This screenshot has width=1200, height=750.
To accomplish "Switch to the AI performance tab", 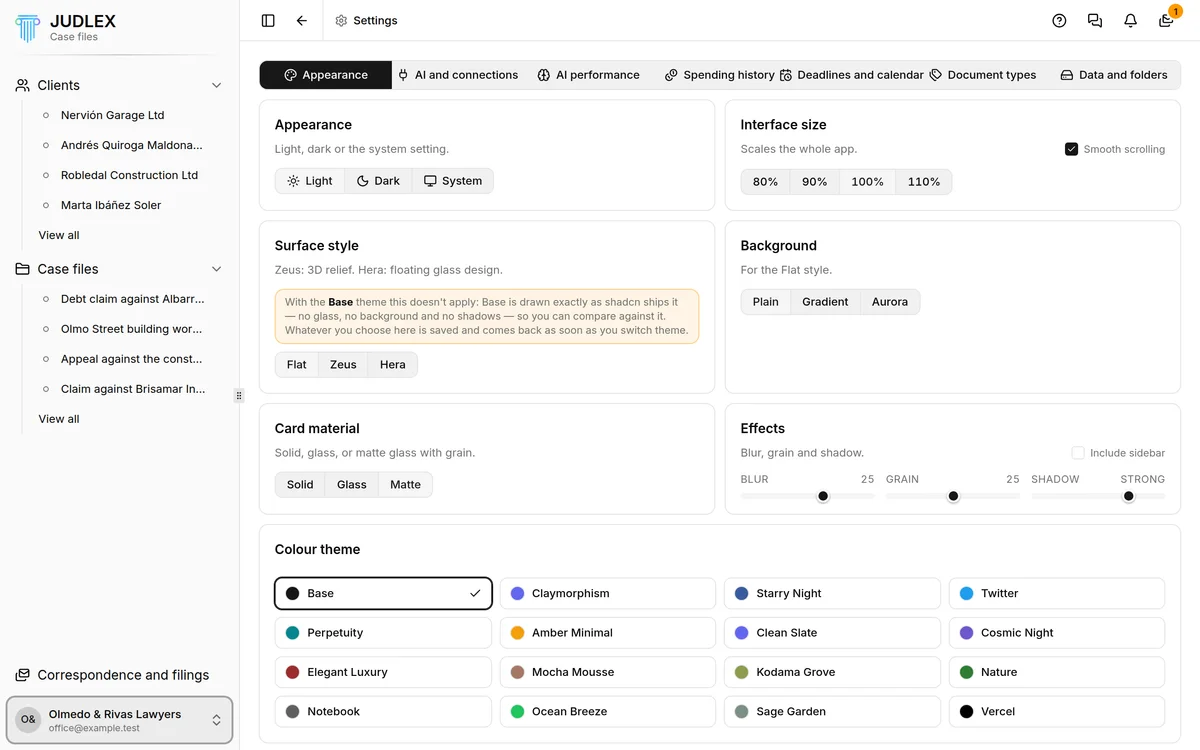I will [x=588, y=75].
